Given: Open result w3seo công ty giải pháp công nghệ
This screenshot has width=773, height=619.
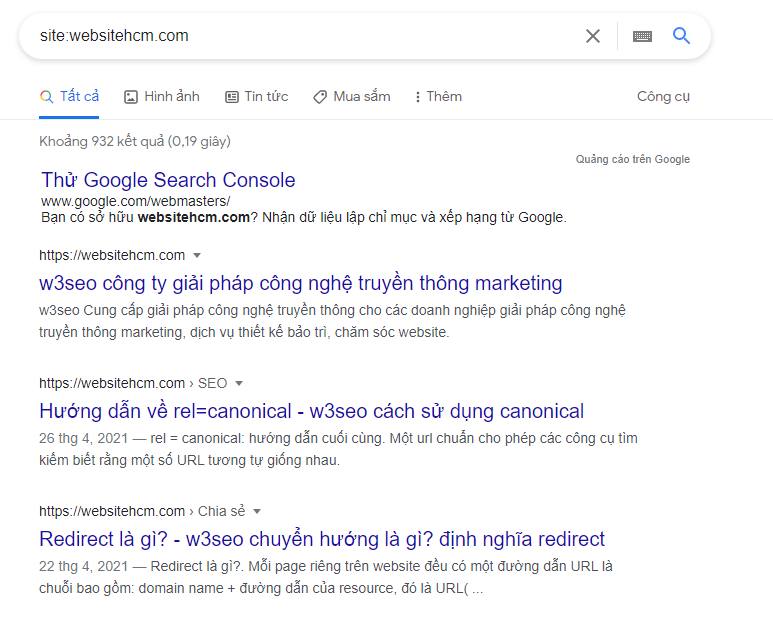Looking at the screenshot, I should click(301, 283).
